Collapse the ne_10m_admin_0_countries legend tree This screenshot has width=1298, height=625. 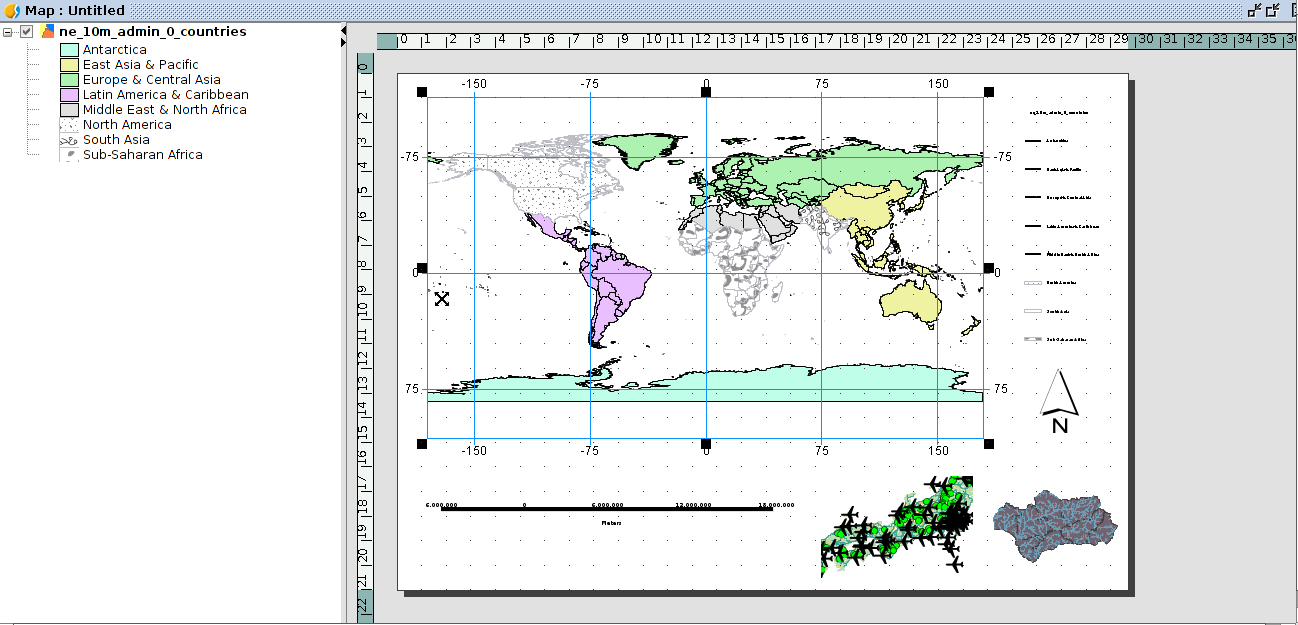pyautogui.click(x=9, y=32)
